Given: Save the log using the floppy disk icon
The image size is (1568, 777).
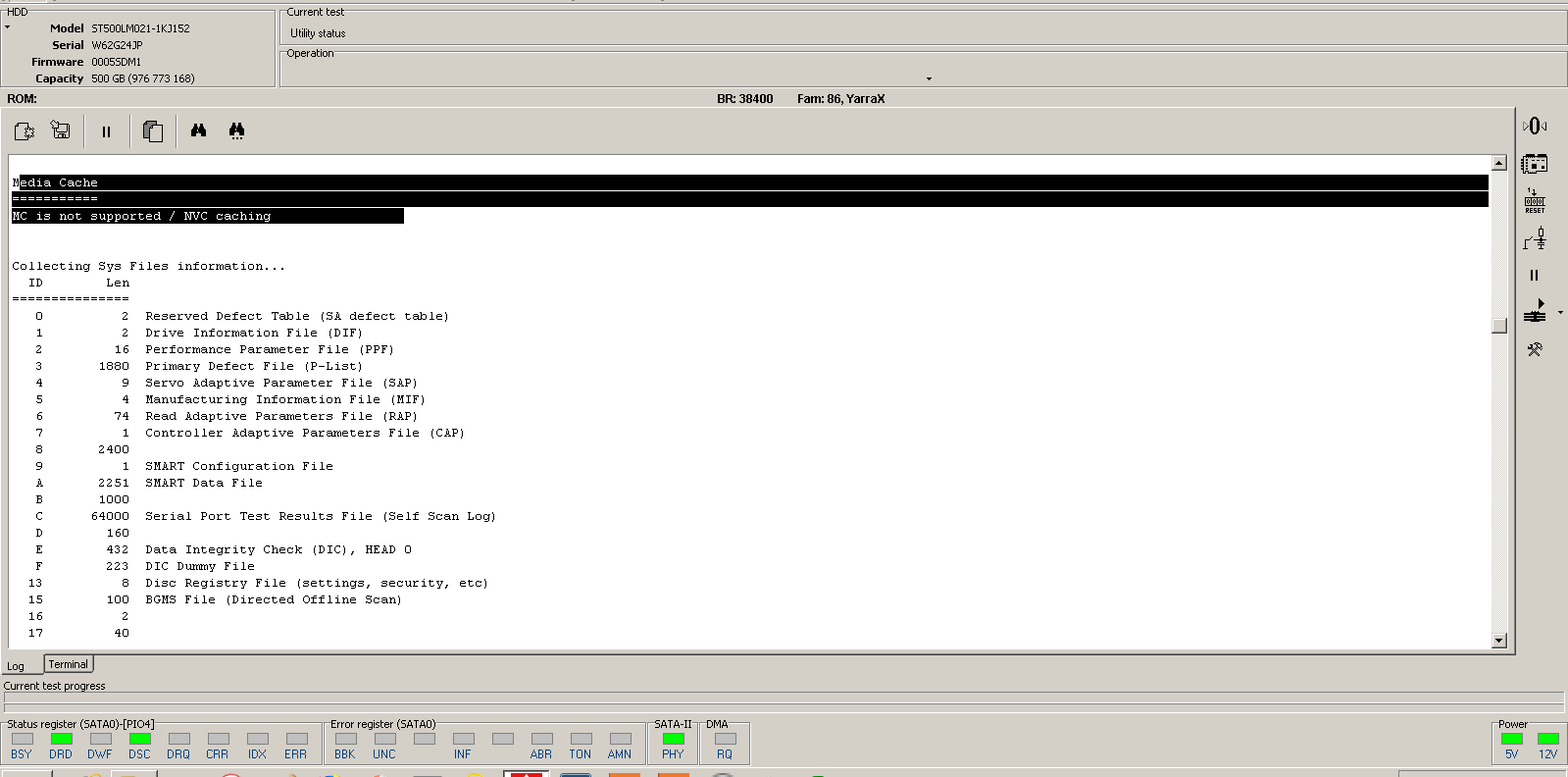Looking at the screenshot, I should pos(61,130).
